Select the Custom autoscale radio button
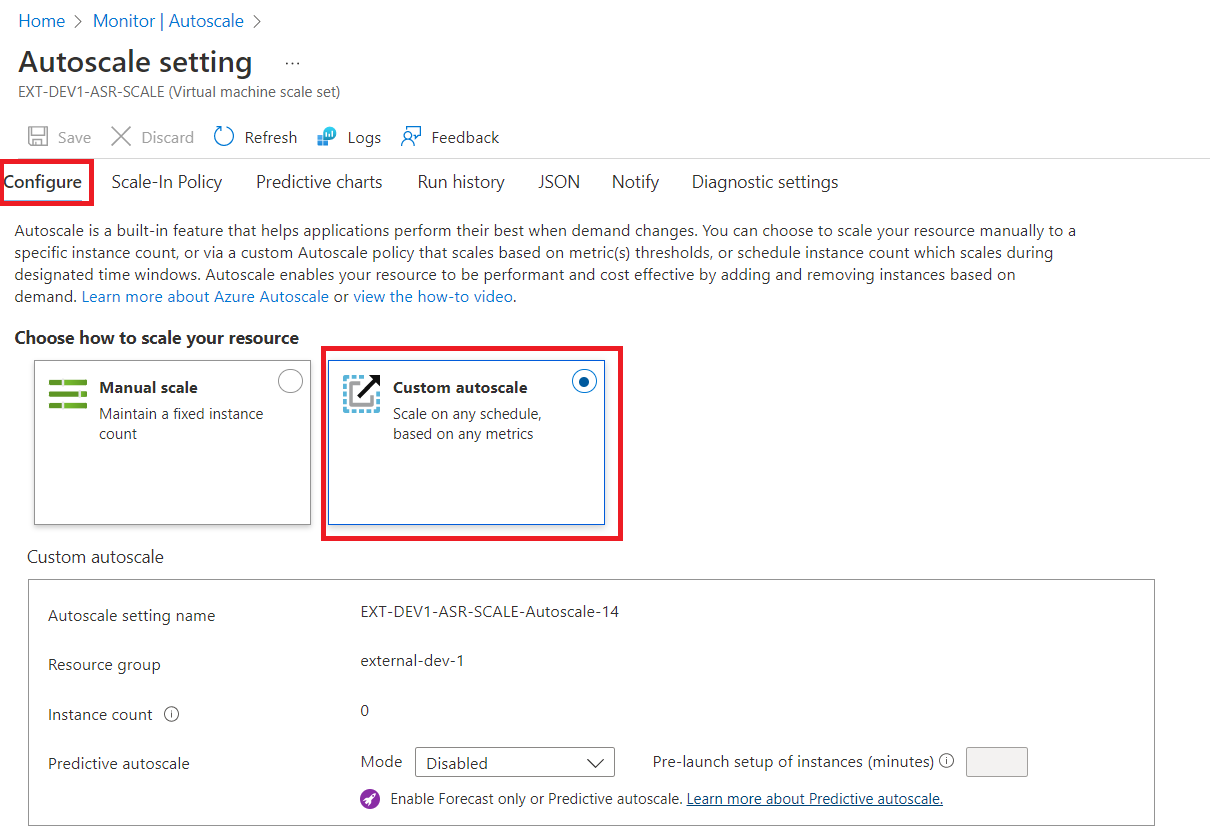Image resolution: width=1210 pixels, height=830 pixels. coord(584,381)
